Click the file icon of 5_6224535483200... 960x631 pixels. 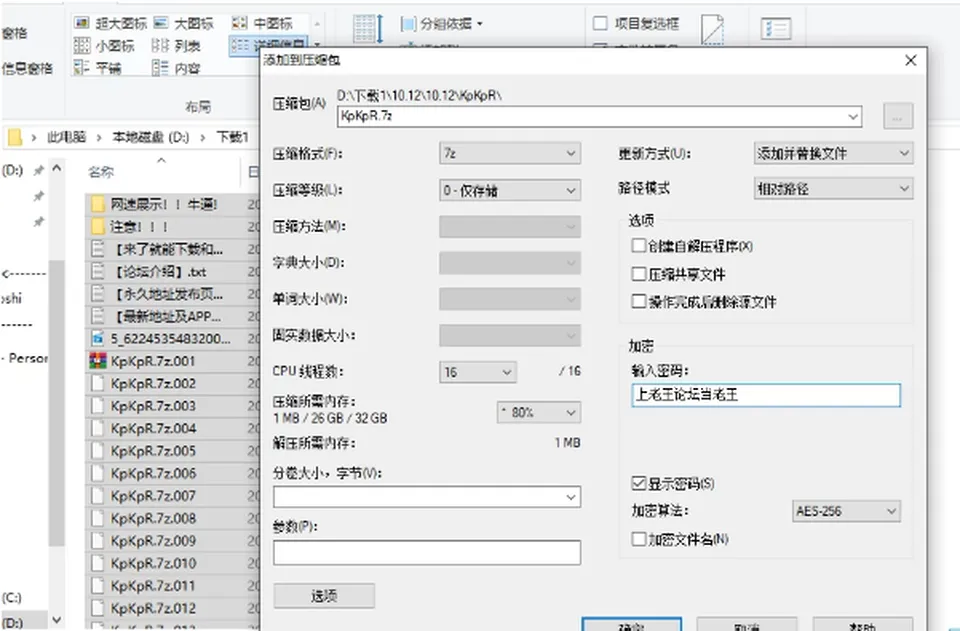point(98,338)
